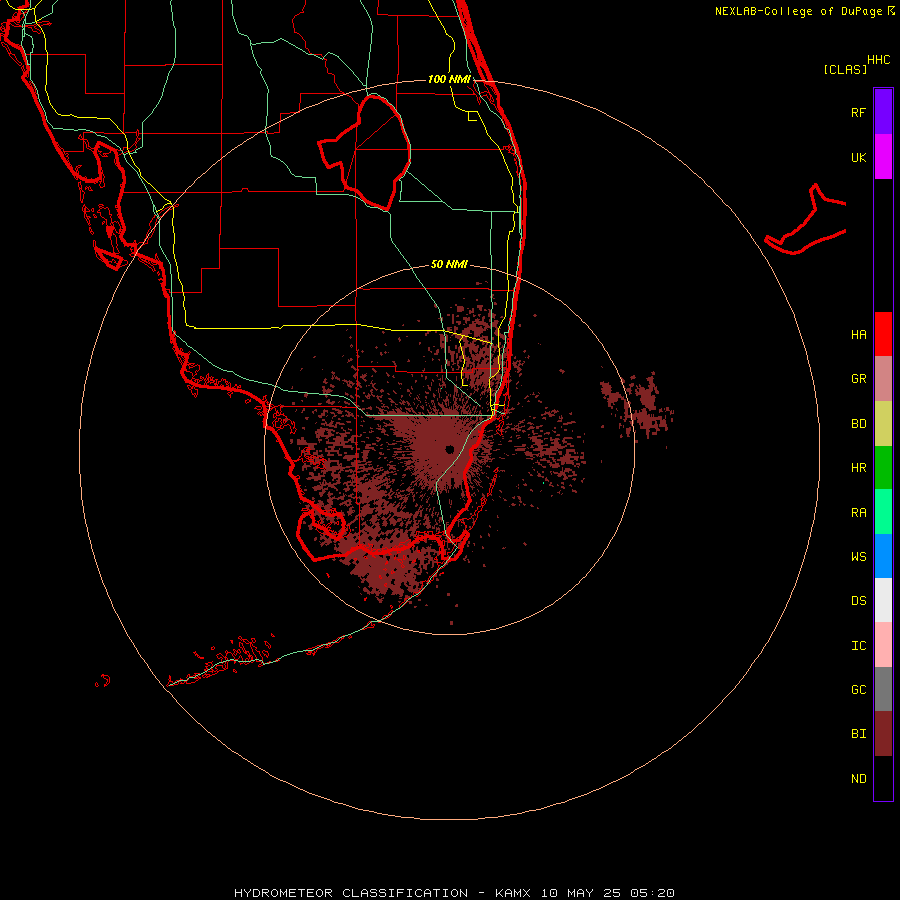The height and width of the screenshot is (900, 900).
Task: Click the IC legend label
Action: pyautogui.click(x=858, y=646)
